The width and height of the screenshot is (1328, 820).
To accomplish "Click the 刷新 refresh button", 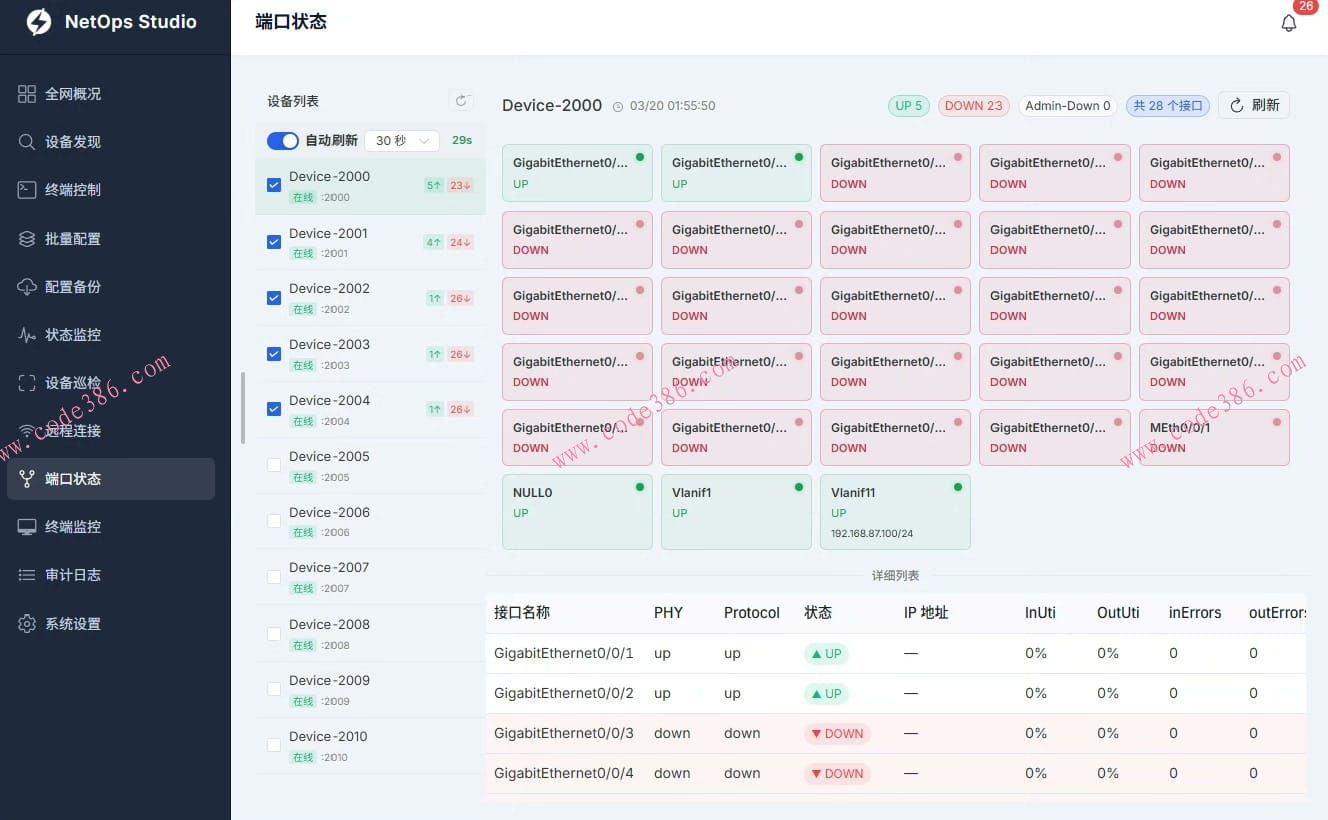I will tap(1253, 104).
